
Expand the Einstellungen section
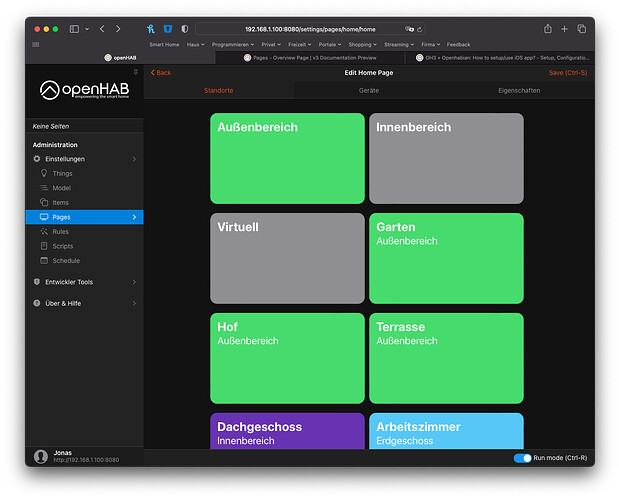pyautogui.click(x=84, y=159)
